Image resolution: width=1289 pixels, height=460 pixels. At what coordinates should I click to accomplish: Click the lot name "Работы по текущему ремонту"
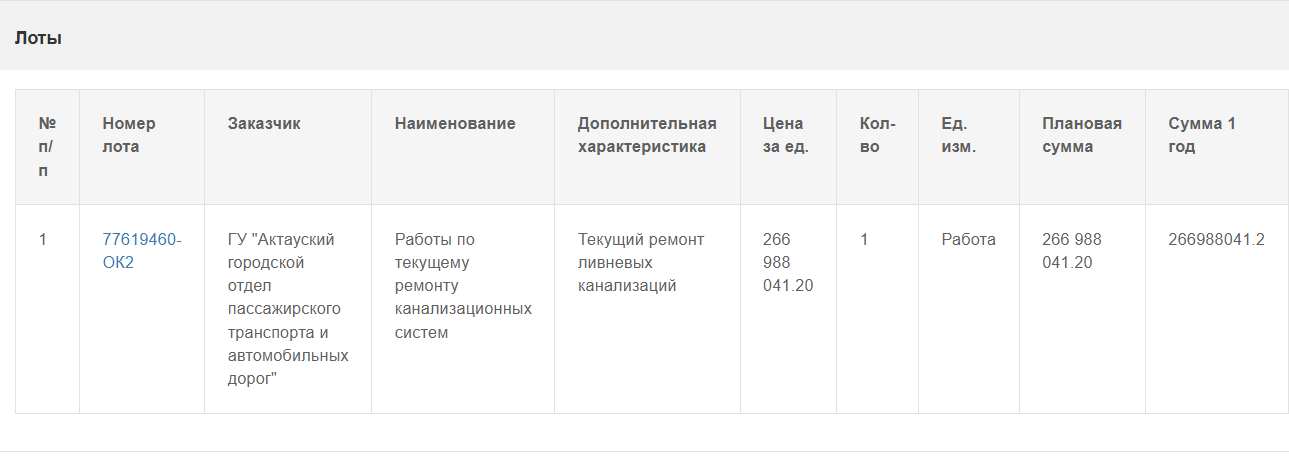click(462, 286)
